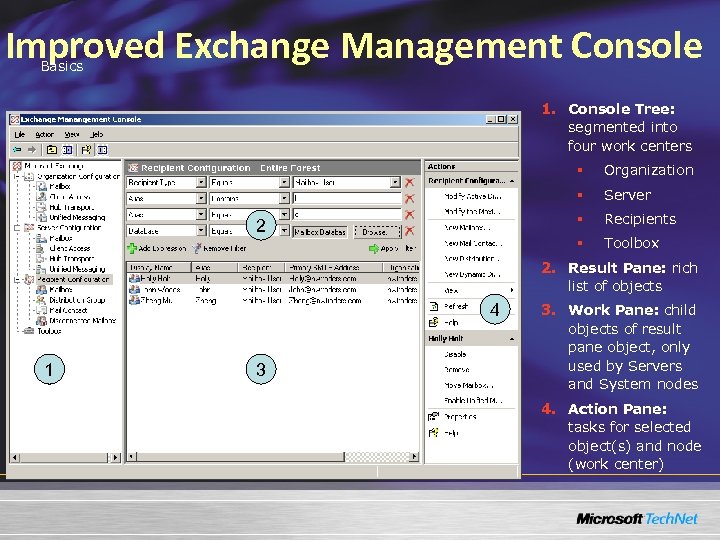Click Holly Holt's user icon in results
The height and width of the screenshot is (540, 720).
[135, 278]
